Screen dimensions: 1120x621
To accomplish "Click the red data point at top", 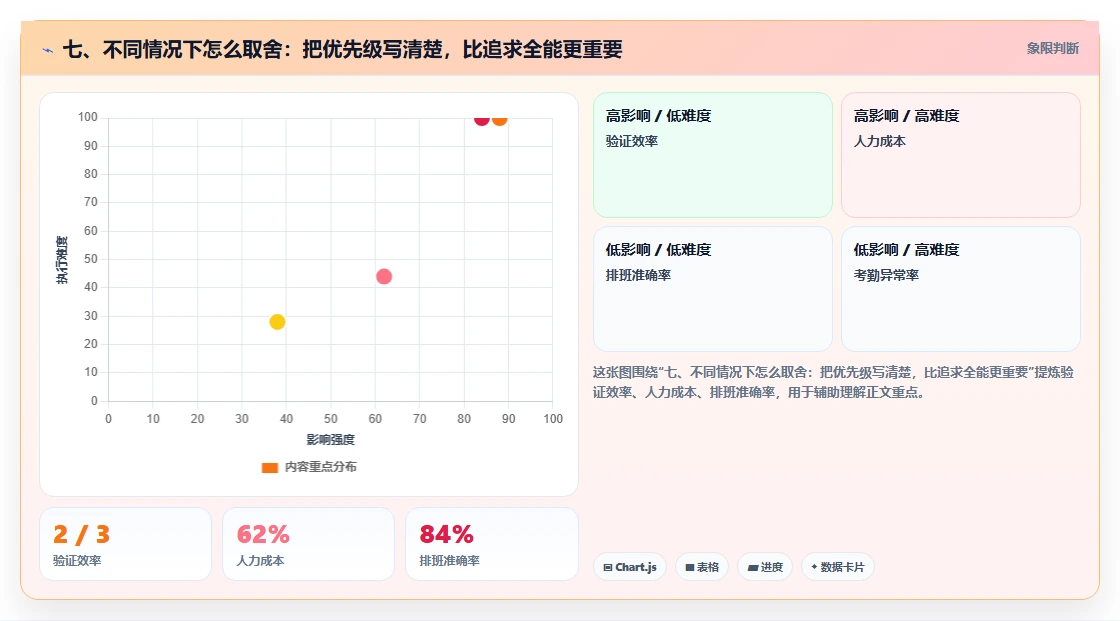I will tap(481, 119).
